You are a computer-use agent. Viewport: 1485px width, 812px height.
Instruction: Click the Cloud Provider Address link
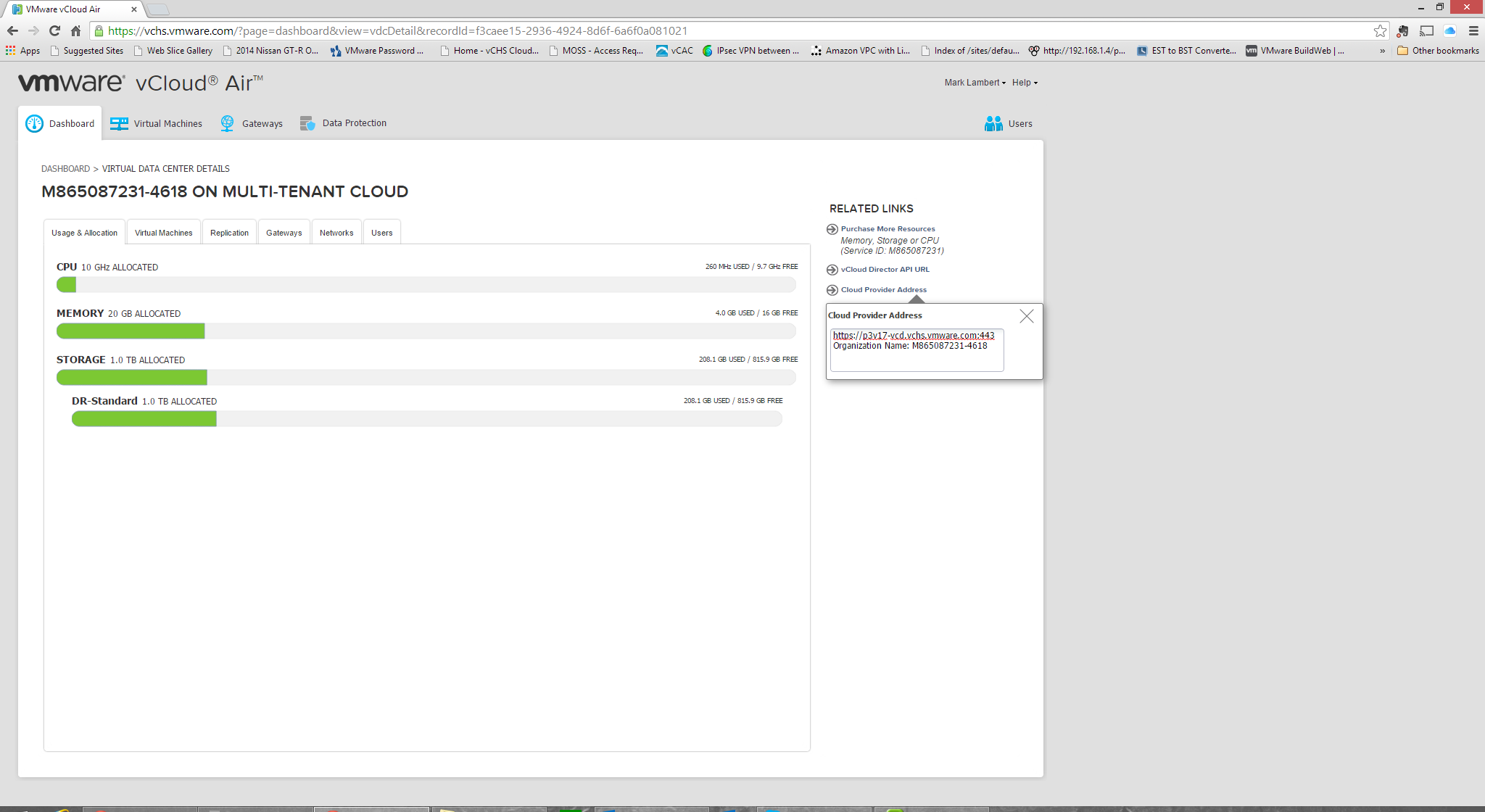point(883,290)
